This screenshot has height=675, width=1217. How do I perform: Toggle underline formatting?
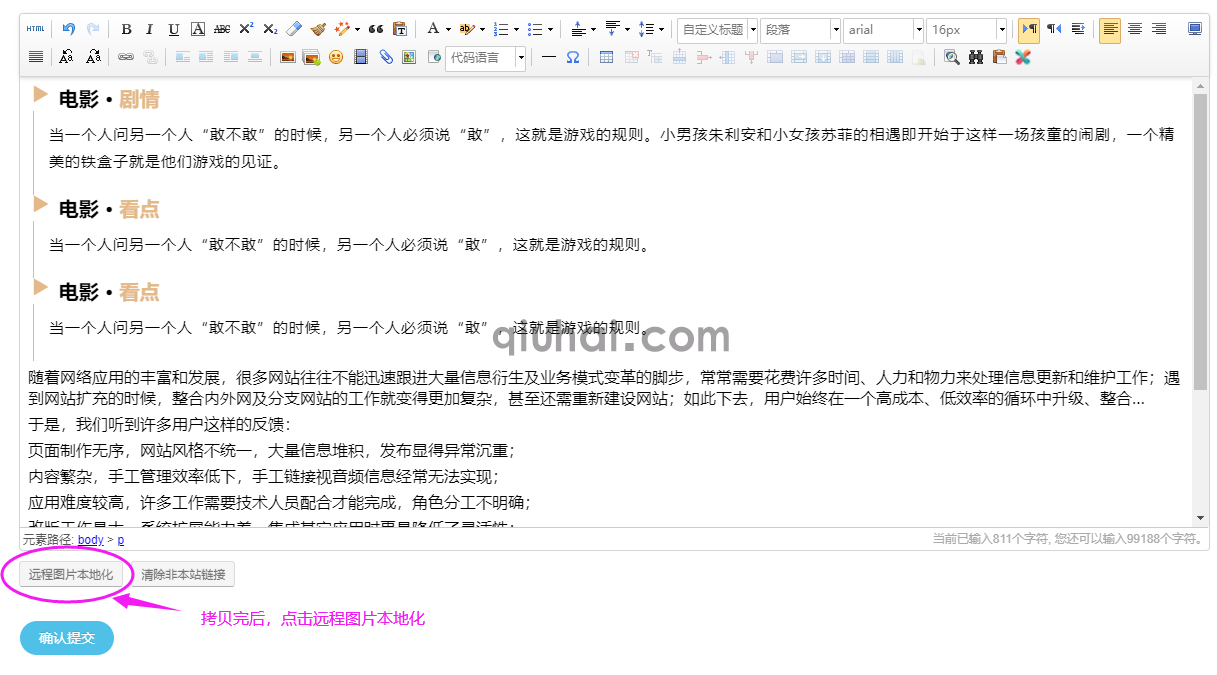pyautogui.click(x=173, y=28)
